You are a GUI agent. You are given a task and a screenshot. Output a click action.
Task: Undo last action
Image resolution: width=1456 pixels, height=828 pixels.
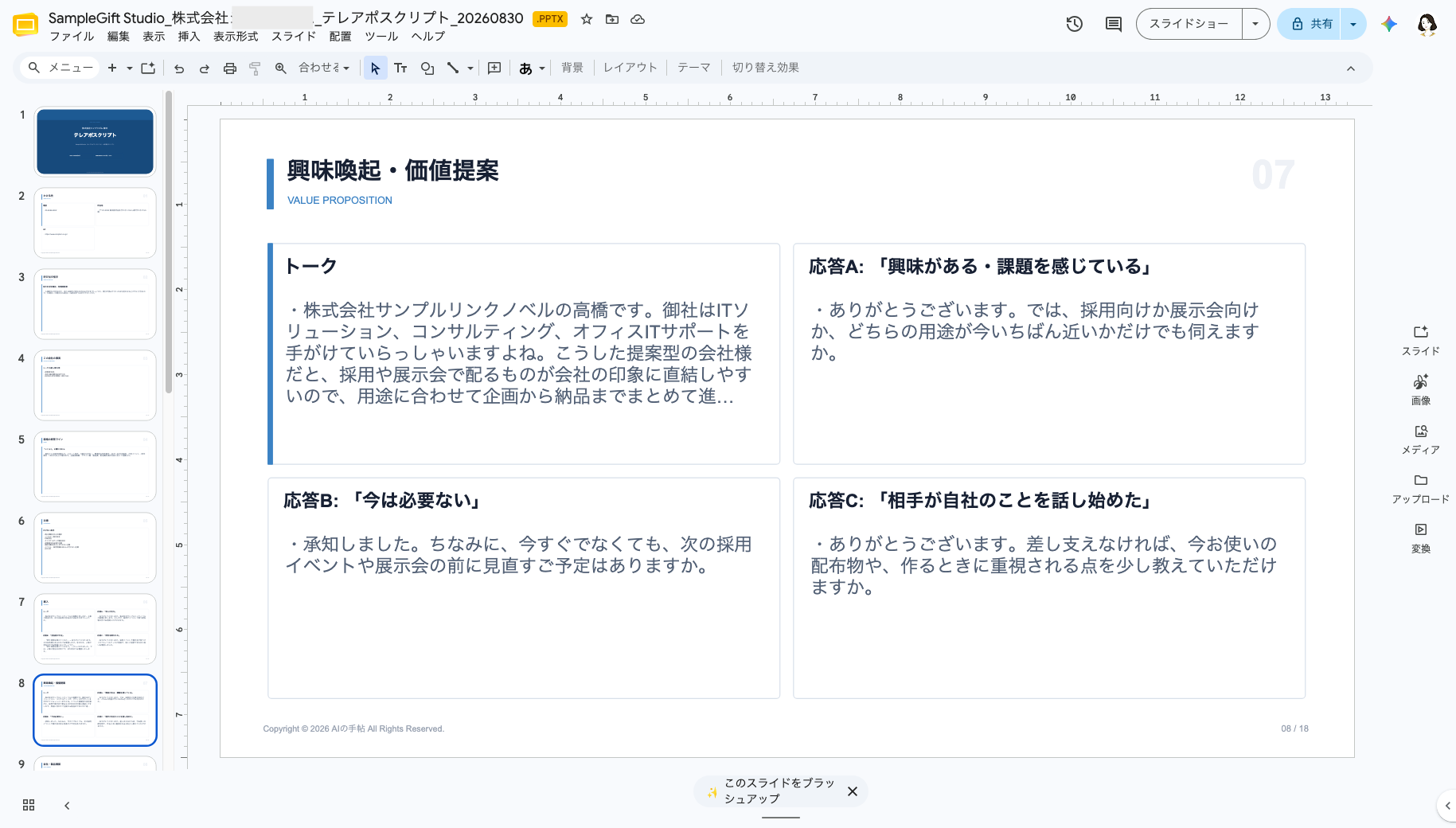click(179, 68)
